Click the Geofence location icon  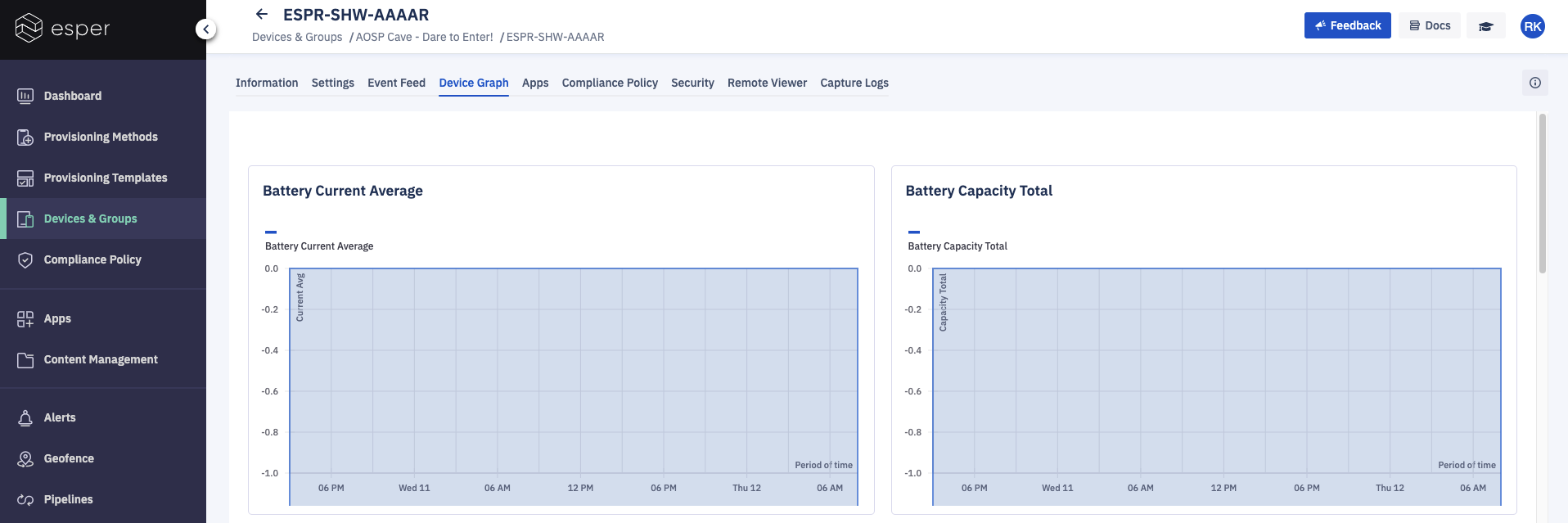tap(25, 458)
